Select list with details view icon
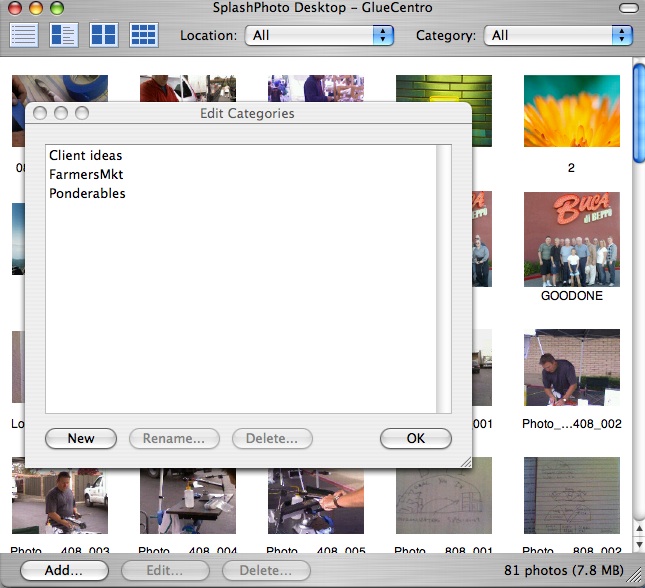 click(x=64, y=34)
